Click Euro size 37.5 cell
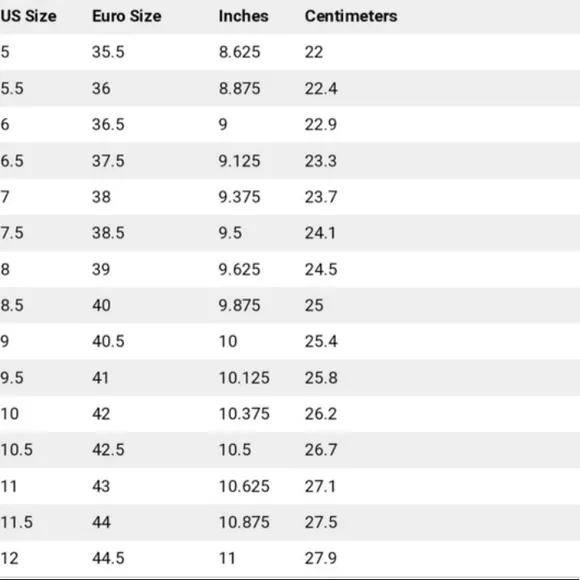The image size is (580, 580). (x=108, y=161)
